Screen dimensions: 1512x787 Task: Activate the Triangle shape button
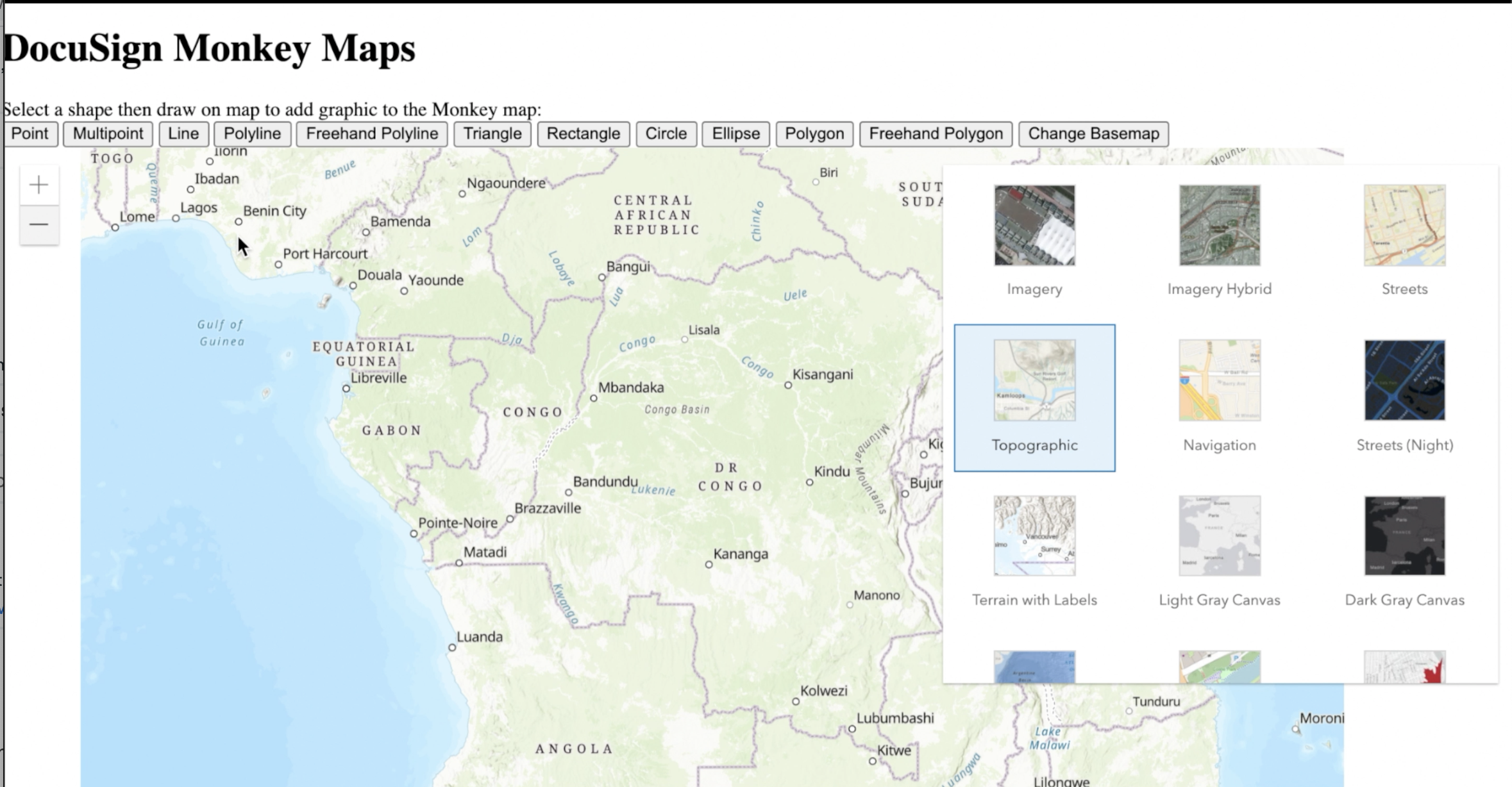(492, 134)
